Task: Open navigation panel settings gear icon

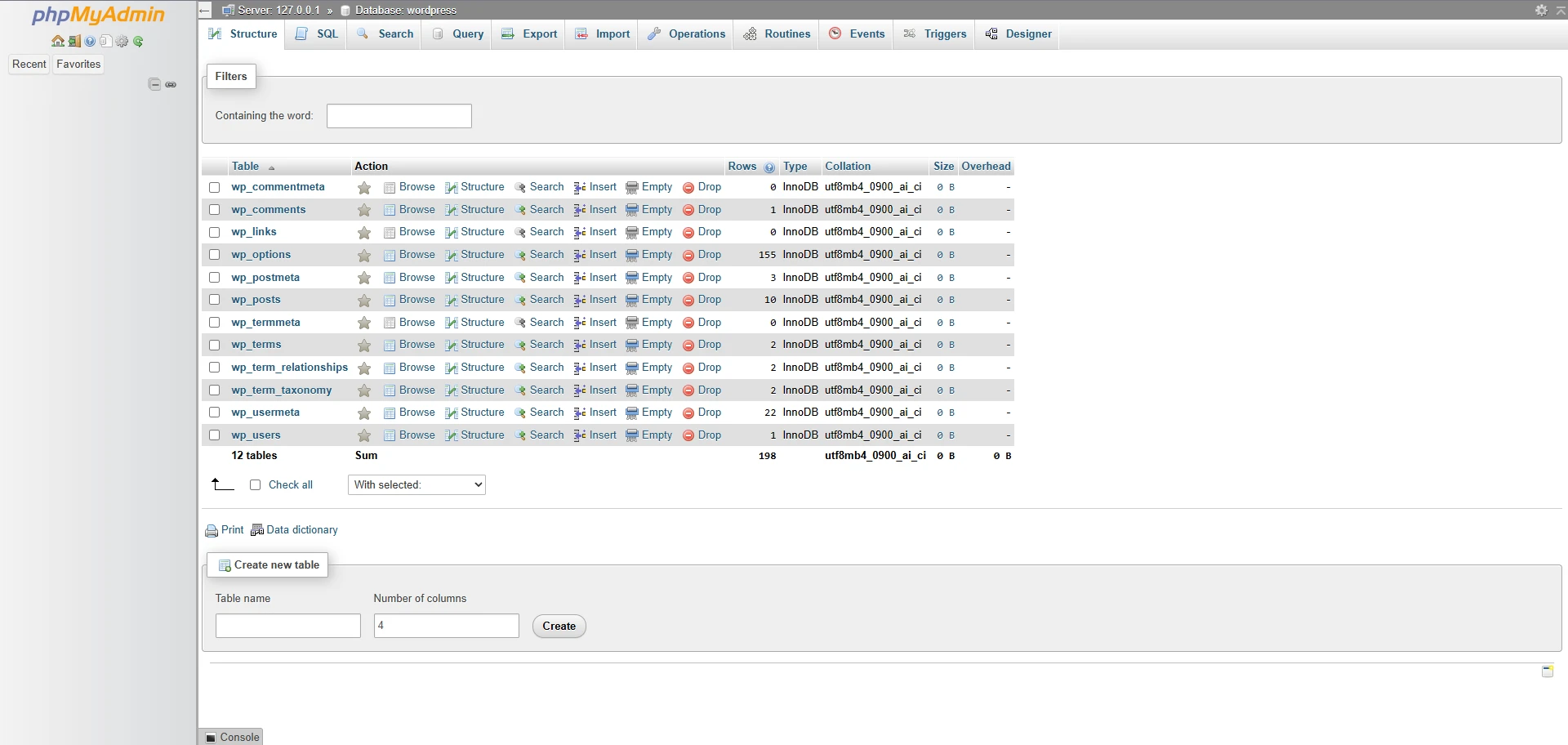Action: [122, 41]
